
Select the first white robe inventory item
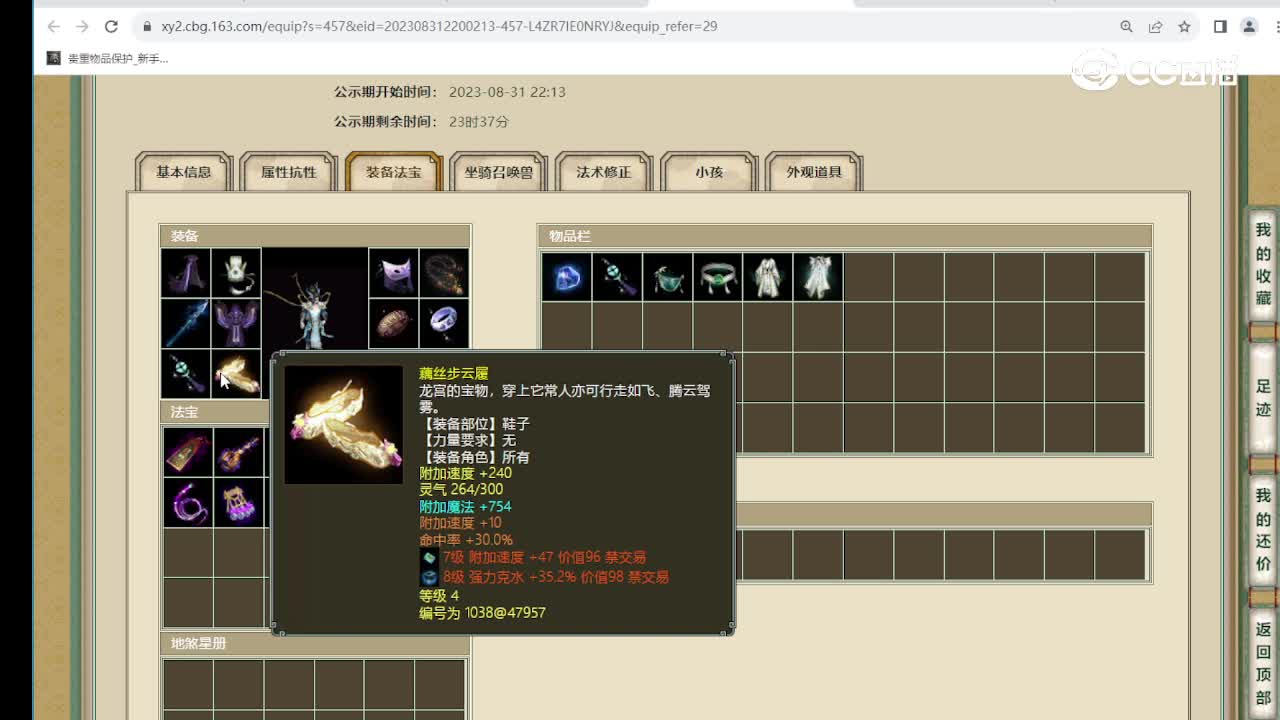tap(768, 277)
